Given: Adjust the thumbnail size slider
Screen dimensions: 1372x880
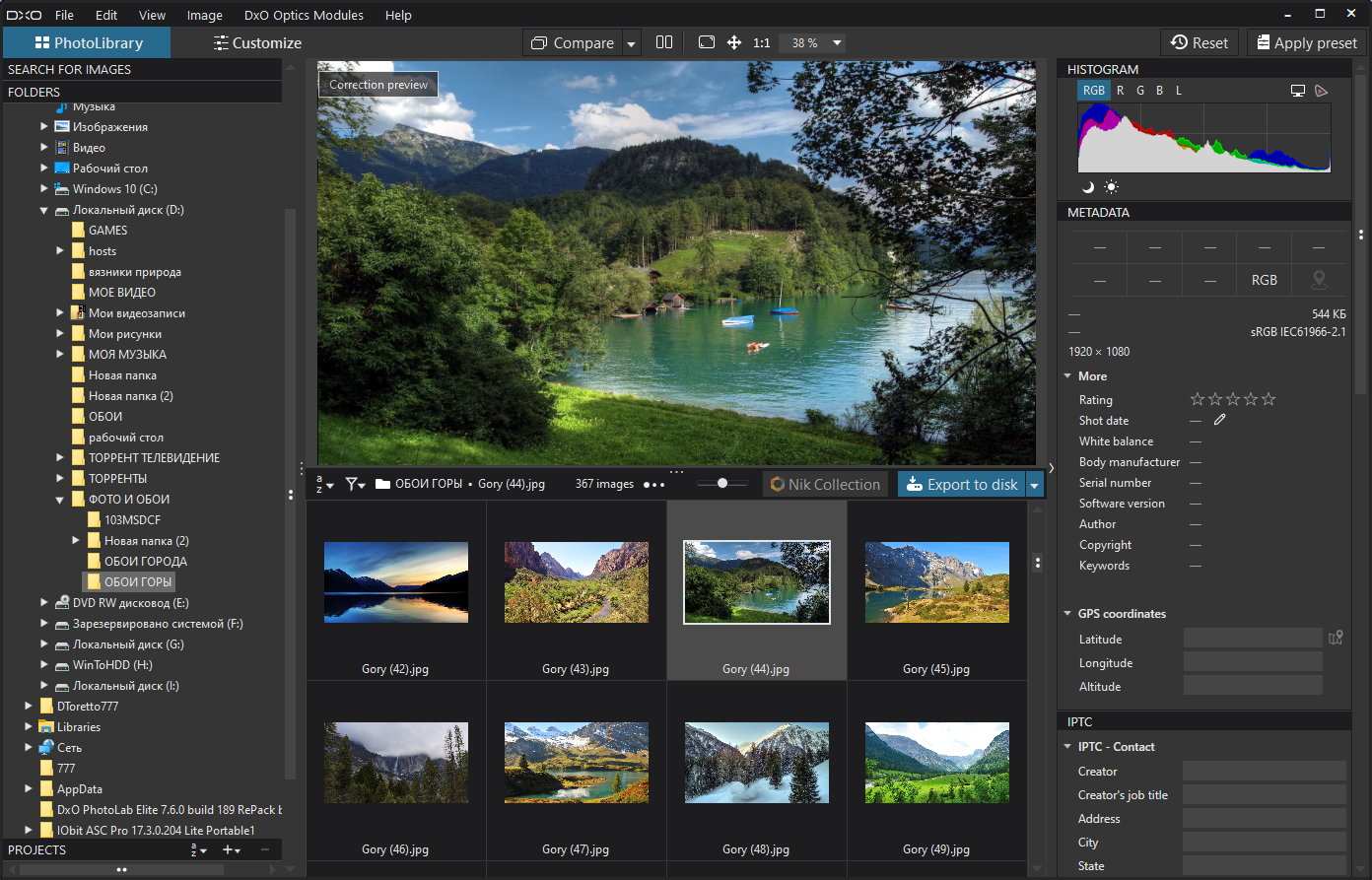Looking at the screenshot, I should coord(722,483).
